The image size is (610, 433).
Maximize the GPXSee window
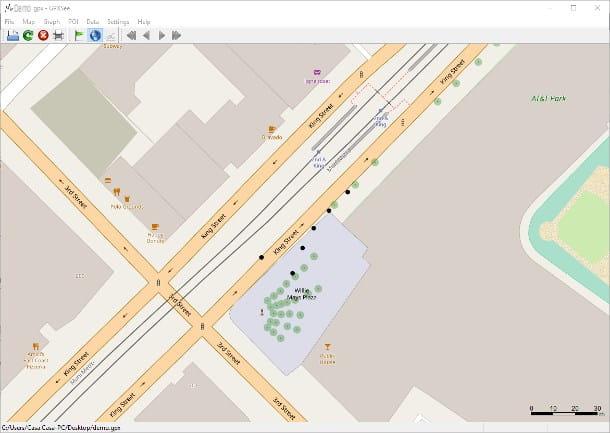[x=573, y=8]
